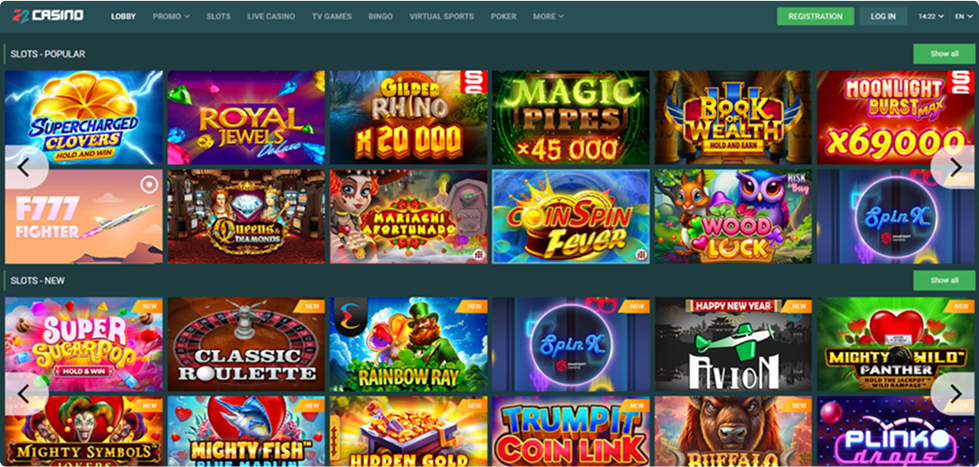
Task: Go to the Bingo section
Action: click(x=380, y=16)
